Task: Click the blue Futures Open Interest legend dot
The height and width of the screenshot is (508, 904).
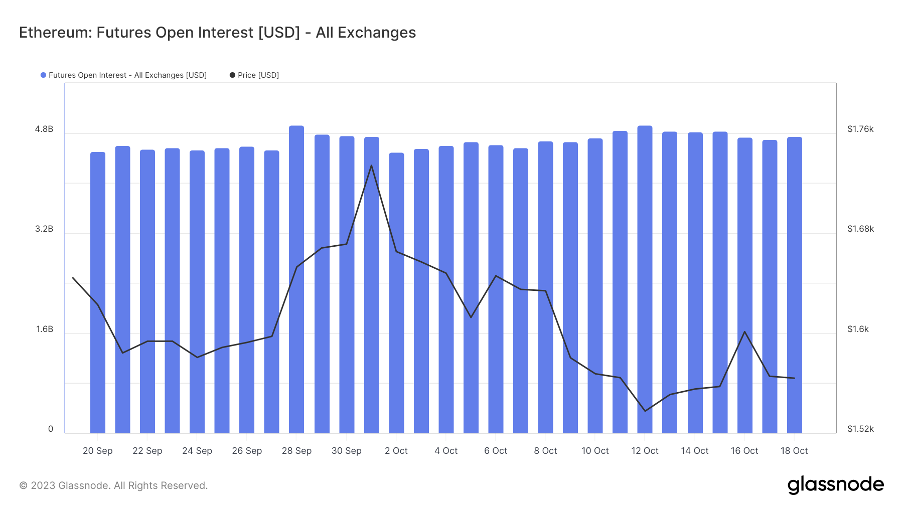Action: (x=42, y=75)
